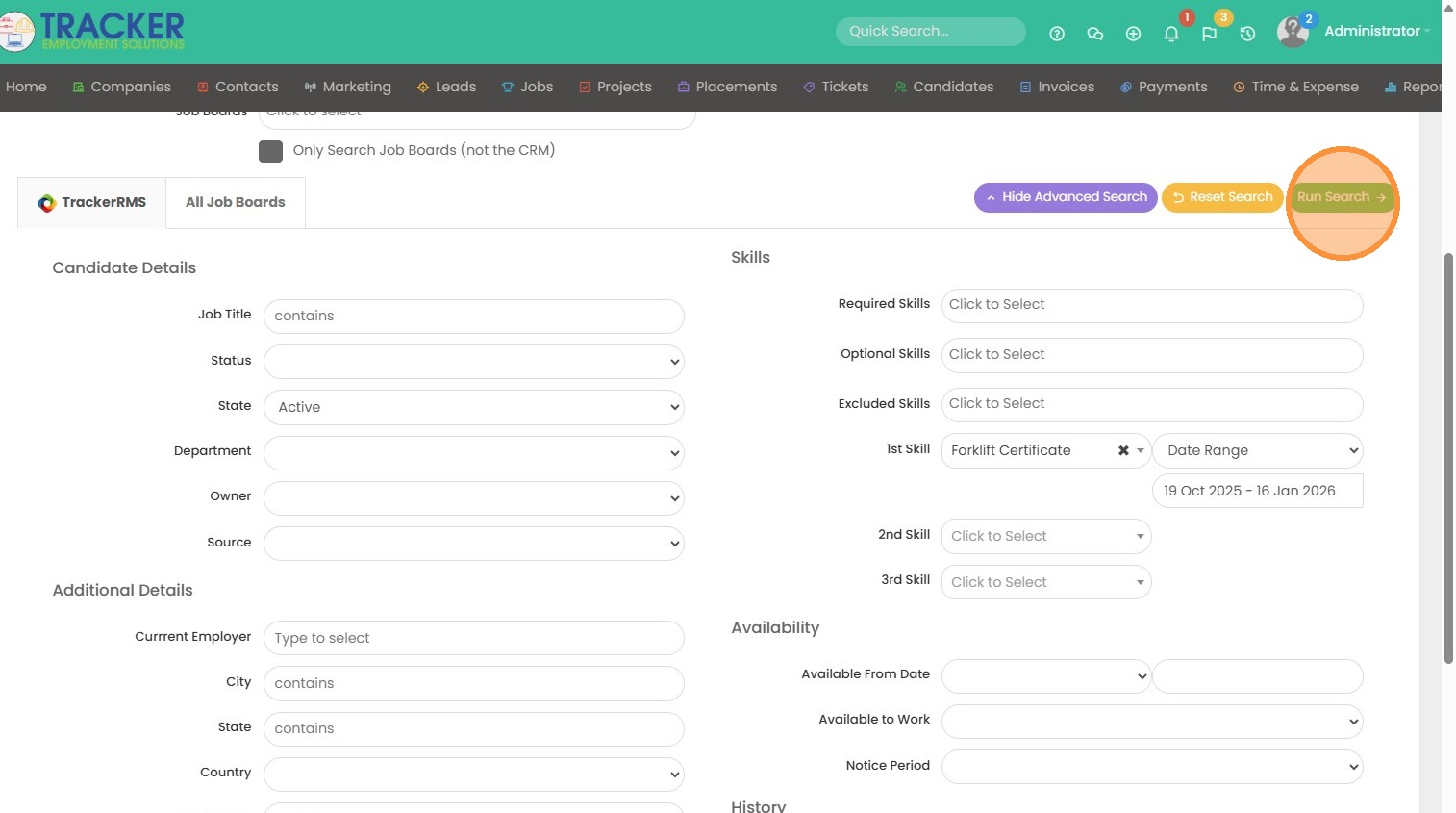Click the Reset Search button
Viewport: 1456px width, 813px height.
(x=1222, y=197)
